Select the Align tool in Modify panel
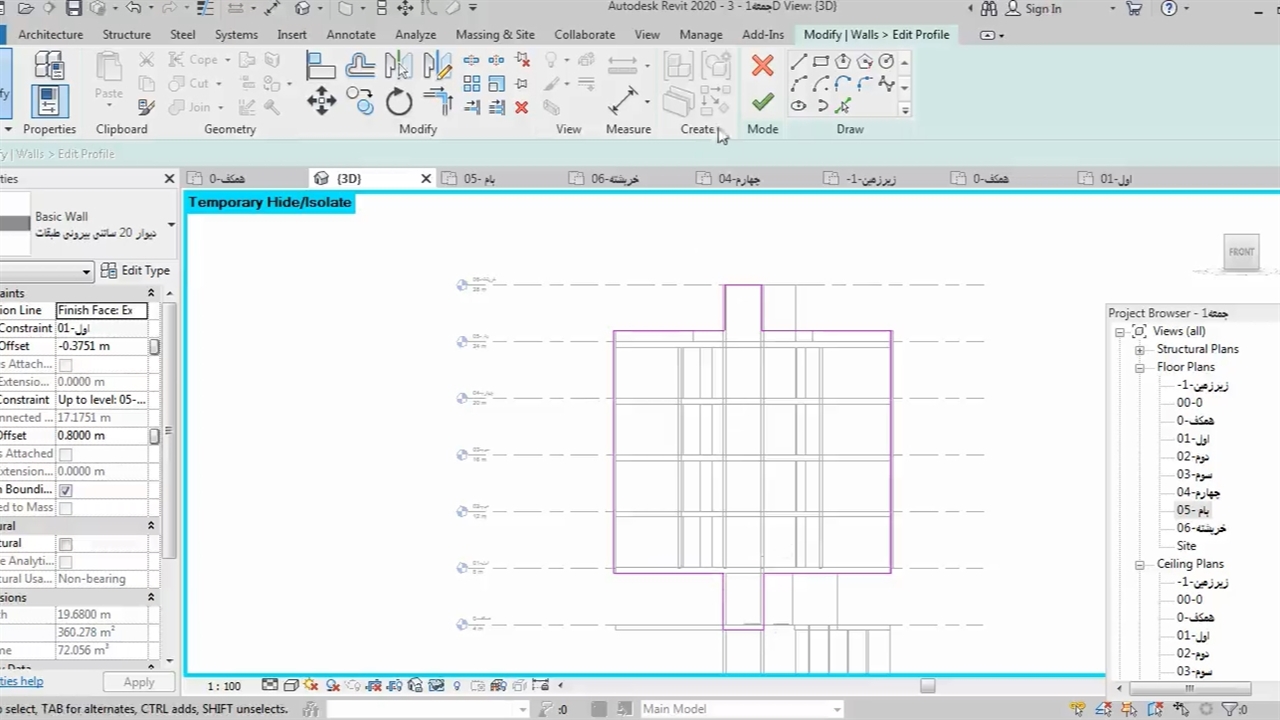The width and height of the screenshot is (1280, 720). (320, 66)
